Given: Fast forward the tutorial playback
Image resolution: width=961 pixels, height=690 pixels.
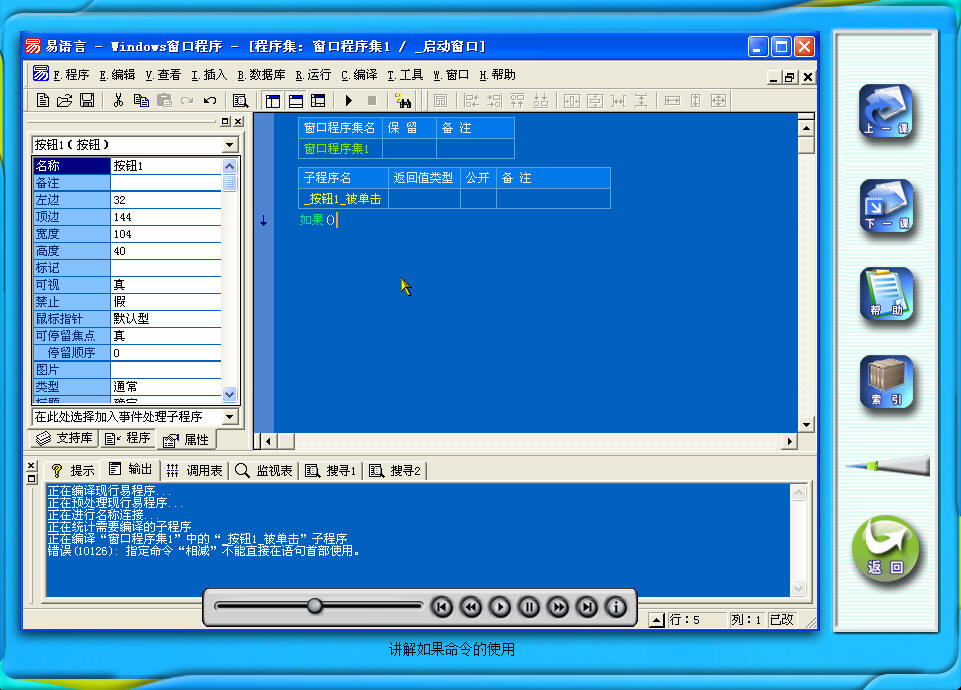Looking at the screenshot, I should (x=558, y=607).
